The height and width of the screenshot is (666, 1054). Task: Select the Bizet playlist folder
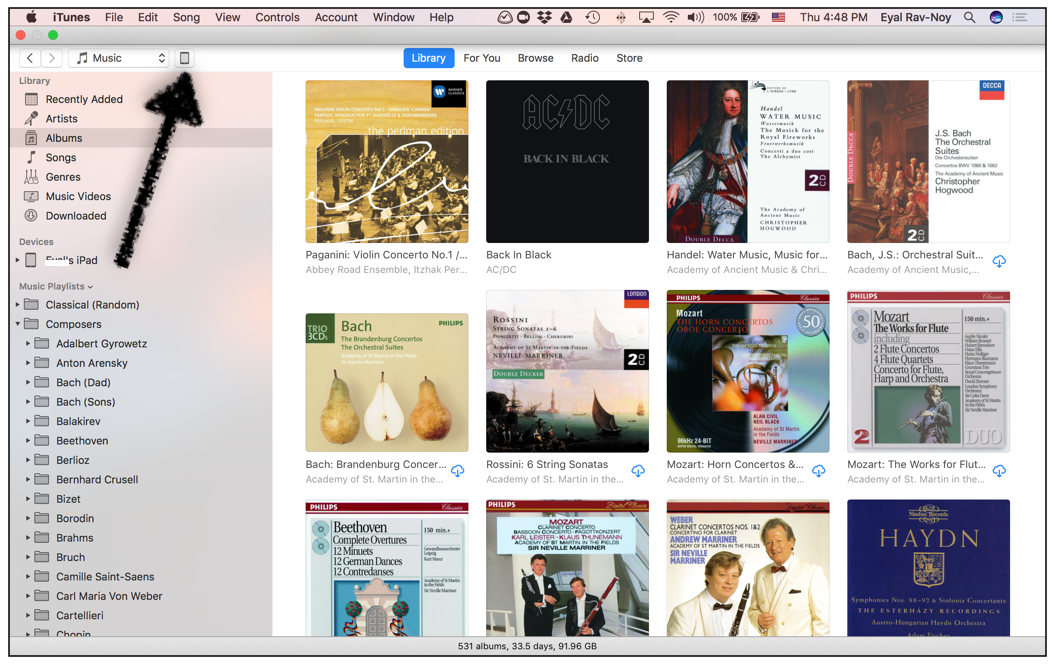coord(68,499)
